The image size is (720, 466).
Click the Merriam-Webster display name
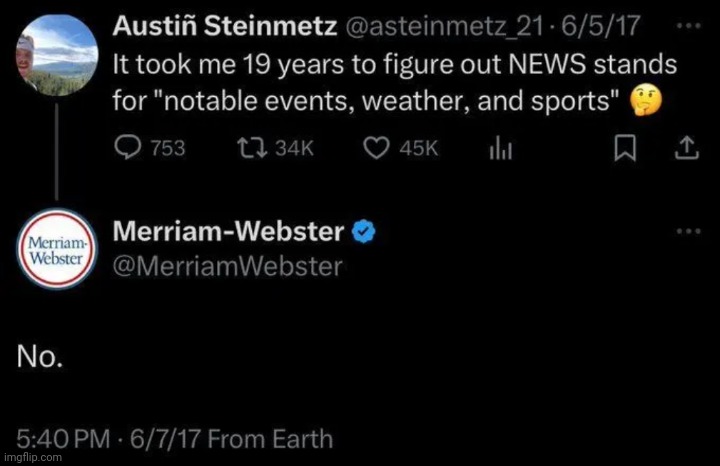click(x=229, y=232)
